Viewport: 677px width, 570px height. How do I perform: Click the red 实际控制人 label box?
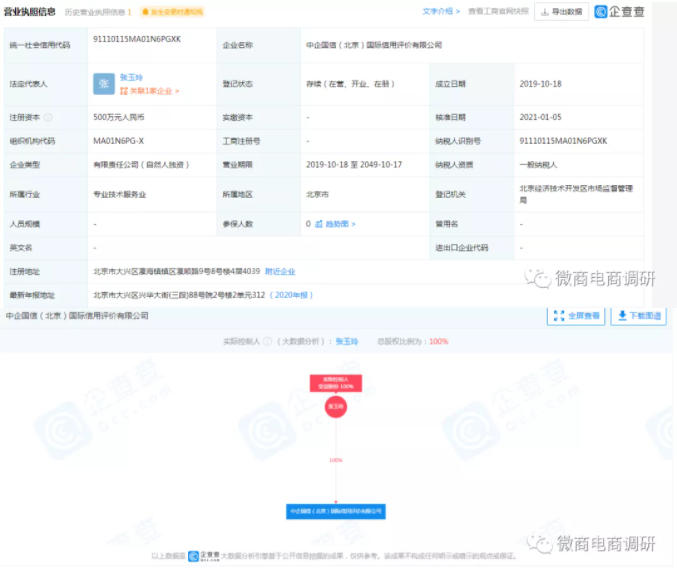(336, 383)
